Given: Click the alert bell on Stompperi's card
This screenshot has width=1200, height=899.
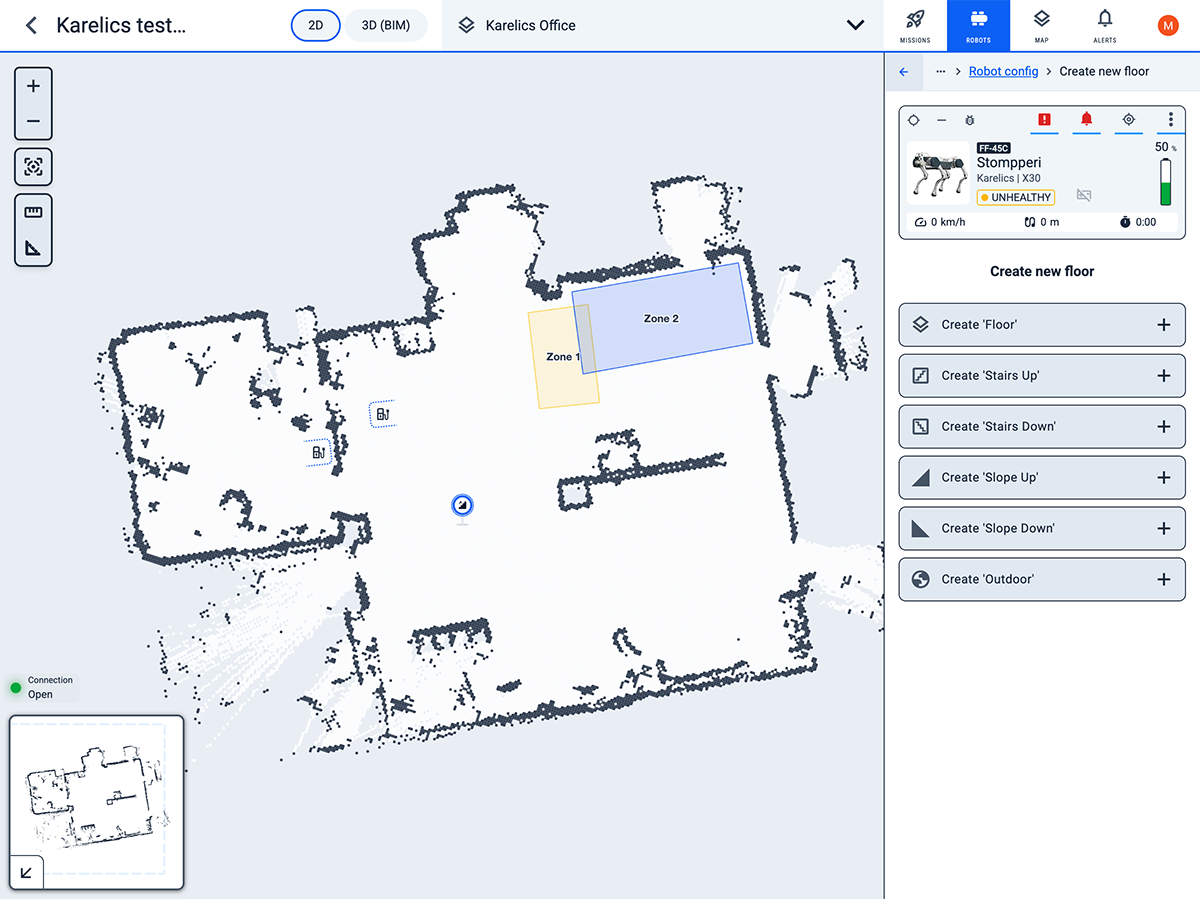Looking at the screenshot, I should tap(1086, 119).
